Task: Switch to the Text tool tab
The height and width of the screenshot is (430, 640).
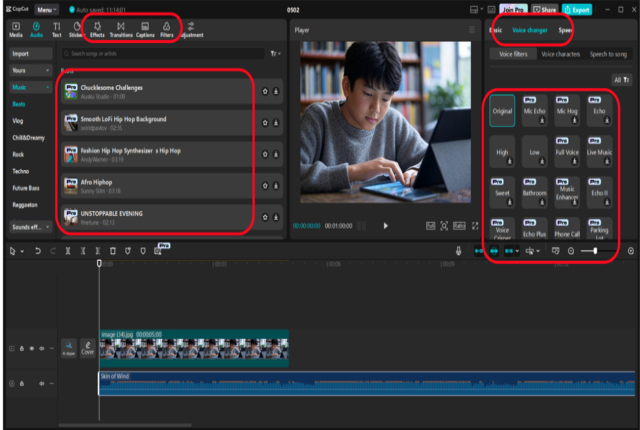Action: pos(57,30)
